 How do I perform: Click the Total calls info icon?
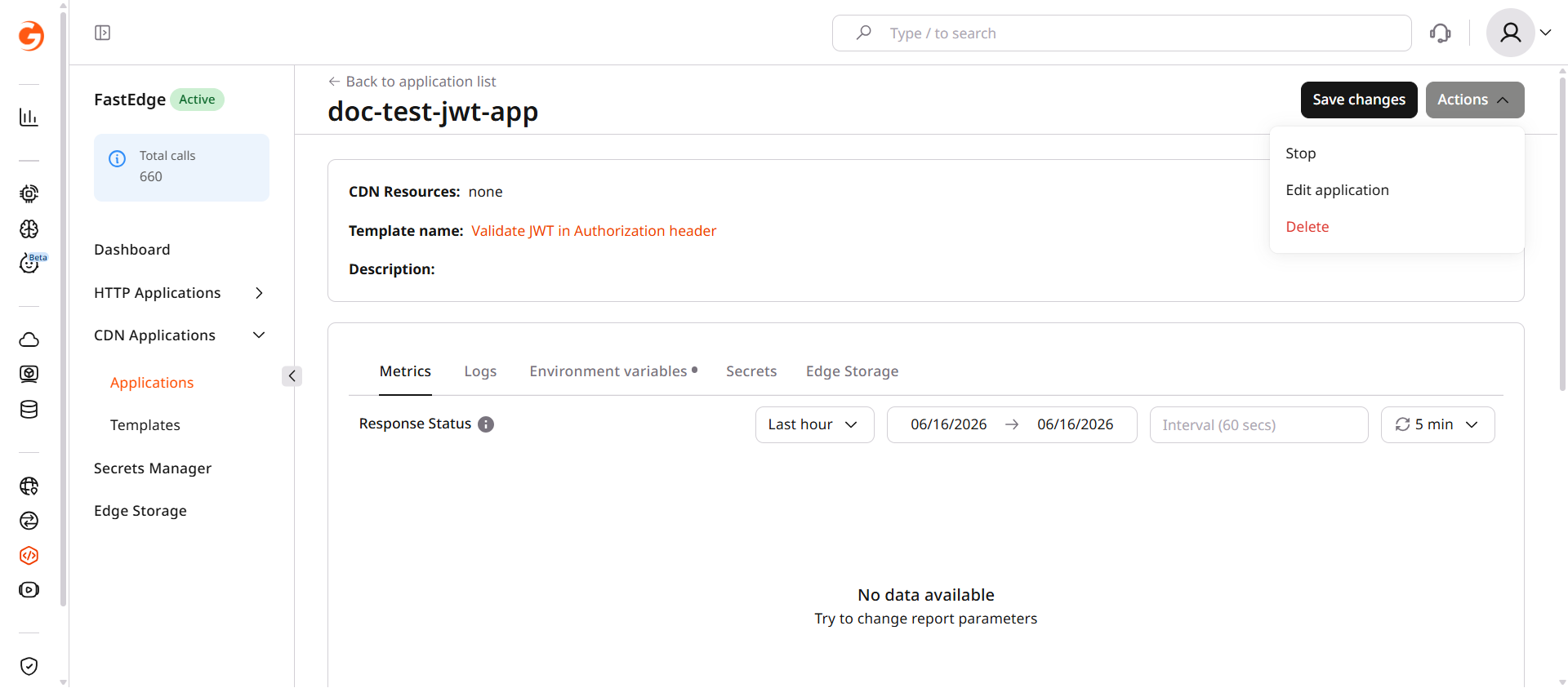tap(118, 158)
